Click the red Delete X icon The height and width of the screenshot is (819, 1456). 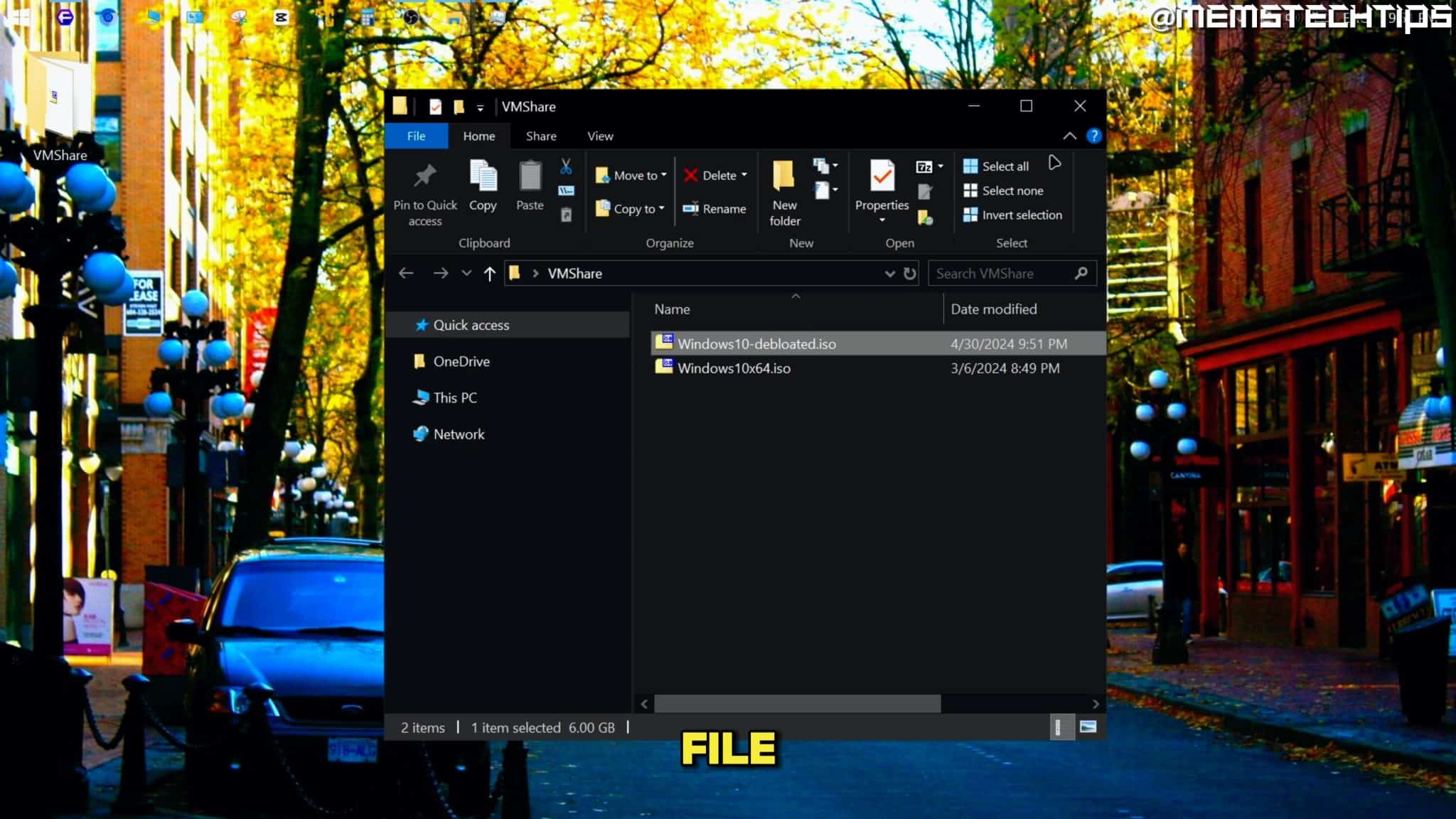click(x=690, y=175)
